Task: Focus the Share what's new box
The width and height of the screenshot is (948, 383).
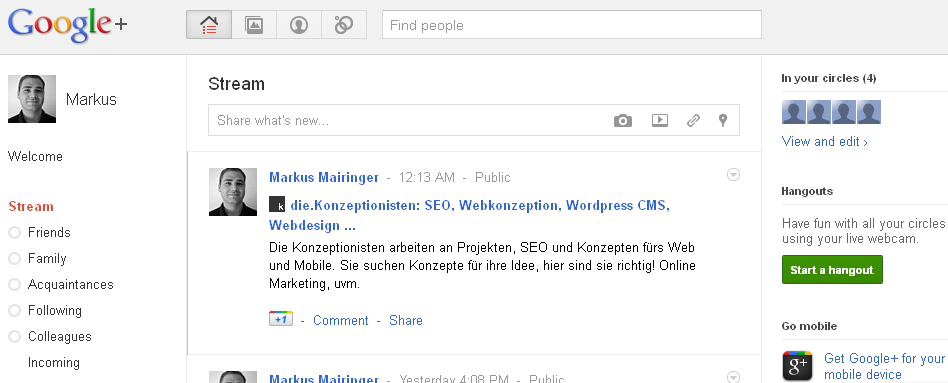Action: (473, 120)
